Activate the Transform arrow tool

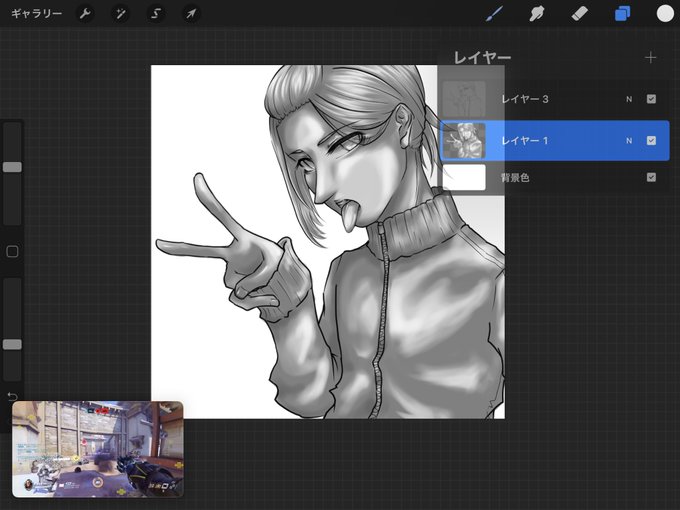tap(191, 14)
